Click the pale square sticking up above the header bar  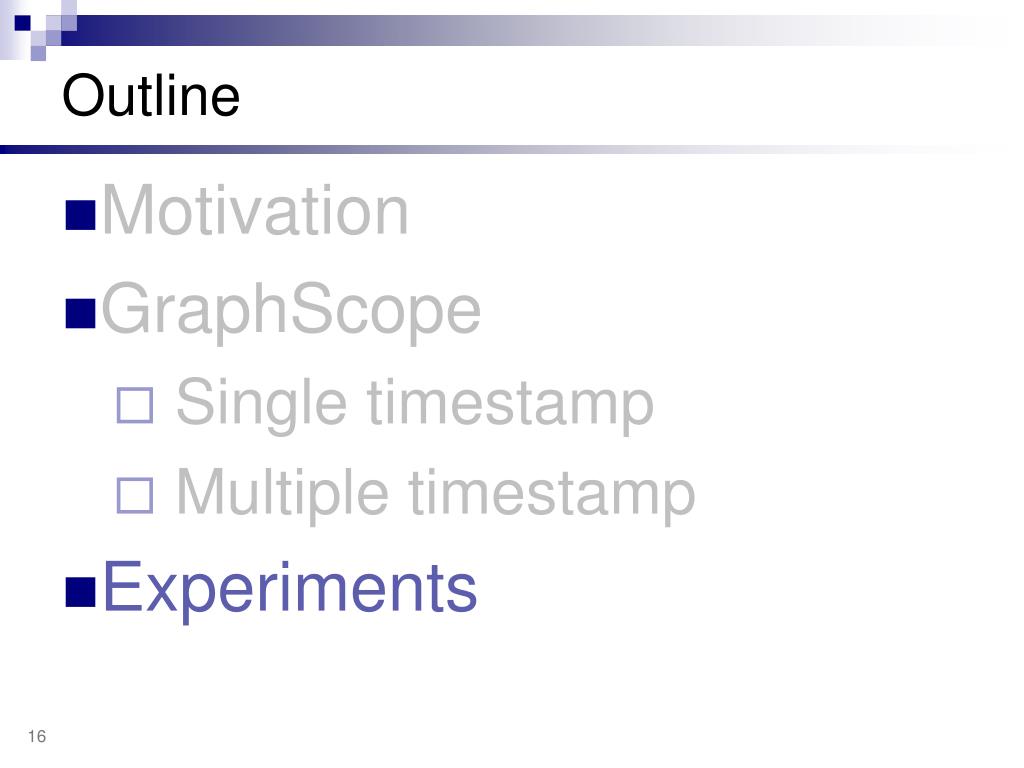[x=69, y=8]
